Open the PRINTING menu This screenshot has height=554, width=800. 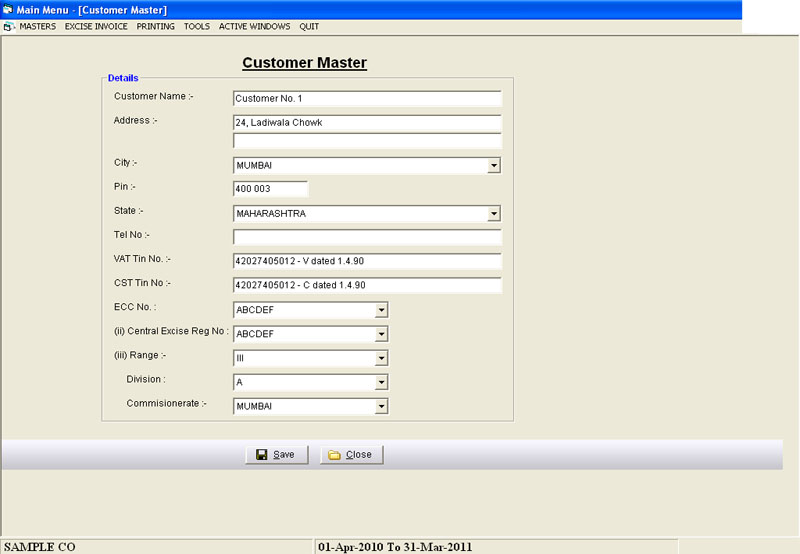tap(156, 27)
